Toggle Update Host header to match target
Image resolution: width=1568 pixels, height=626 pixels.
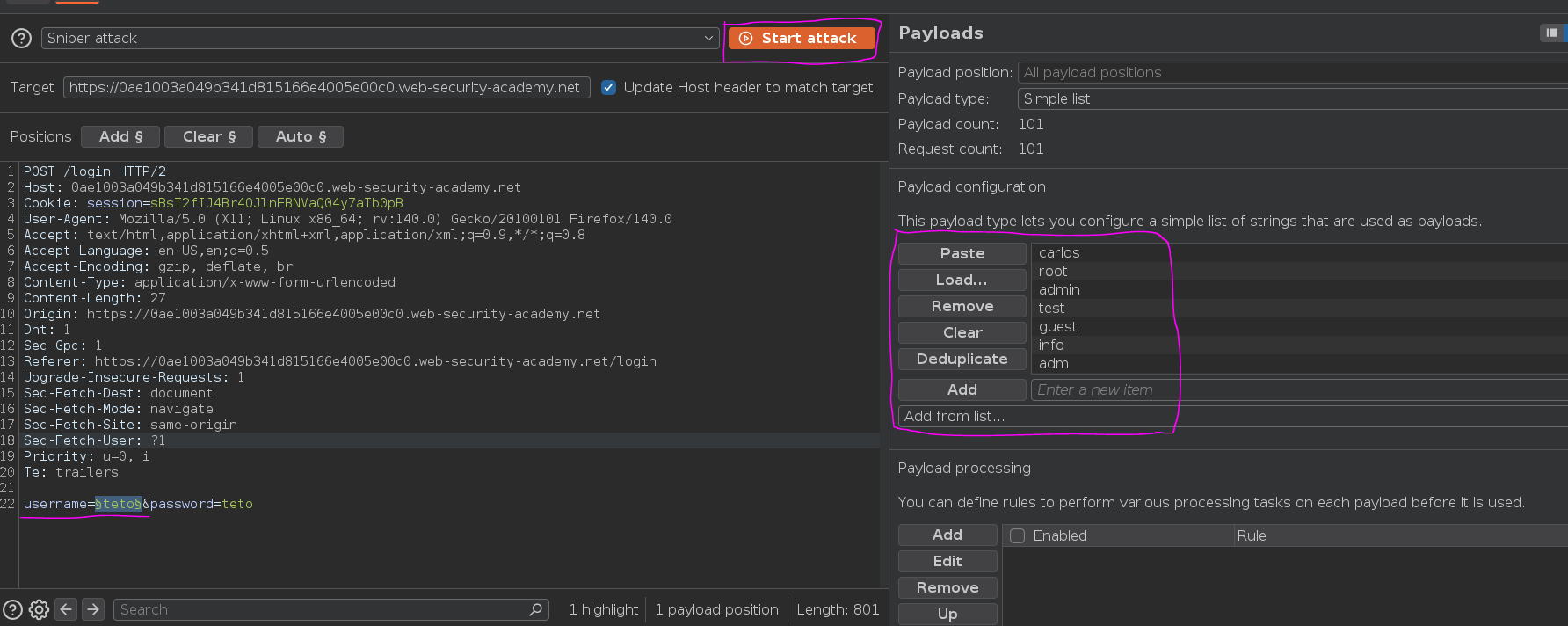point(608,87)
